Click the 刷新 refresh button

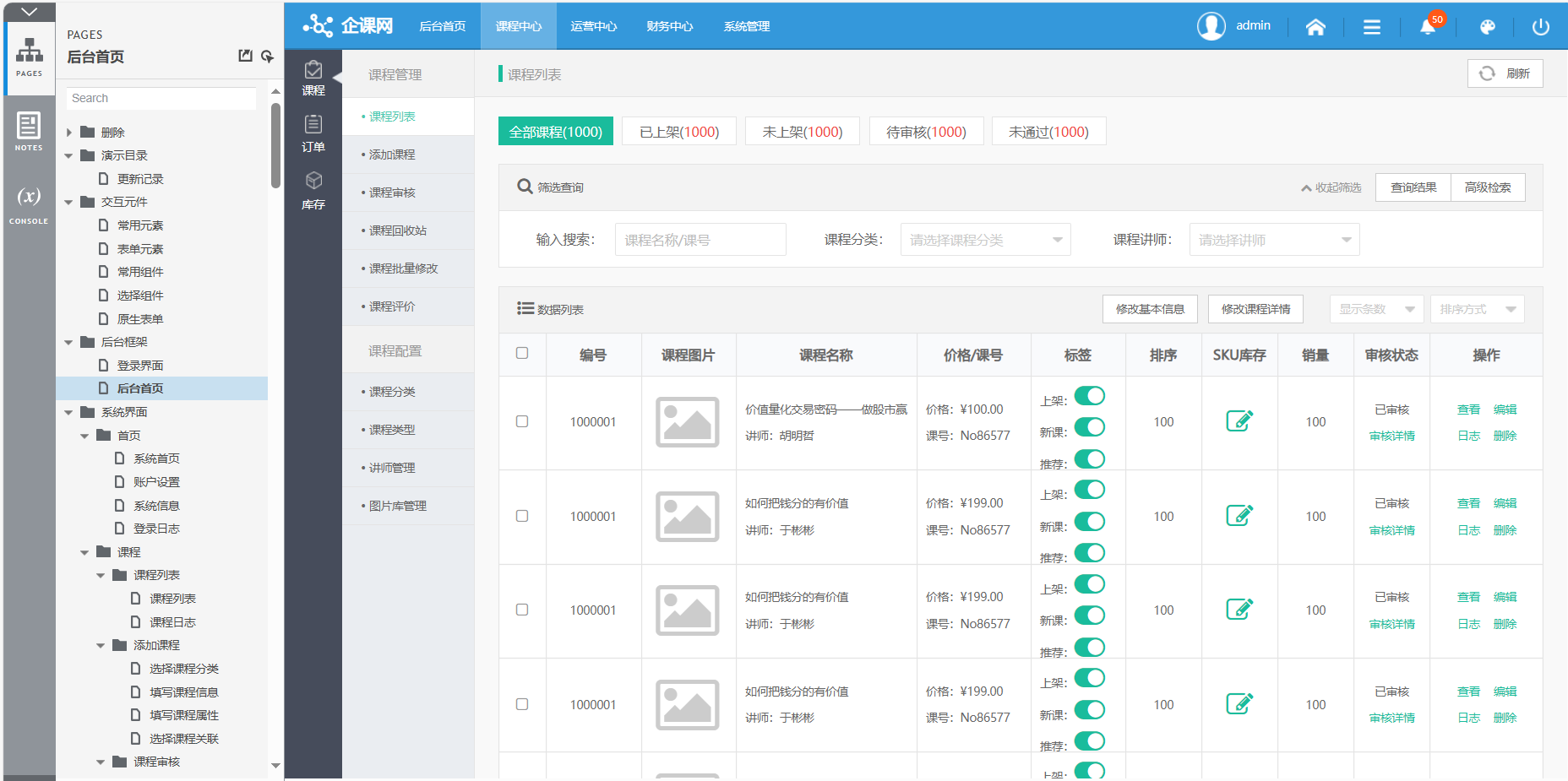tap(1505, 73)
